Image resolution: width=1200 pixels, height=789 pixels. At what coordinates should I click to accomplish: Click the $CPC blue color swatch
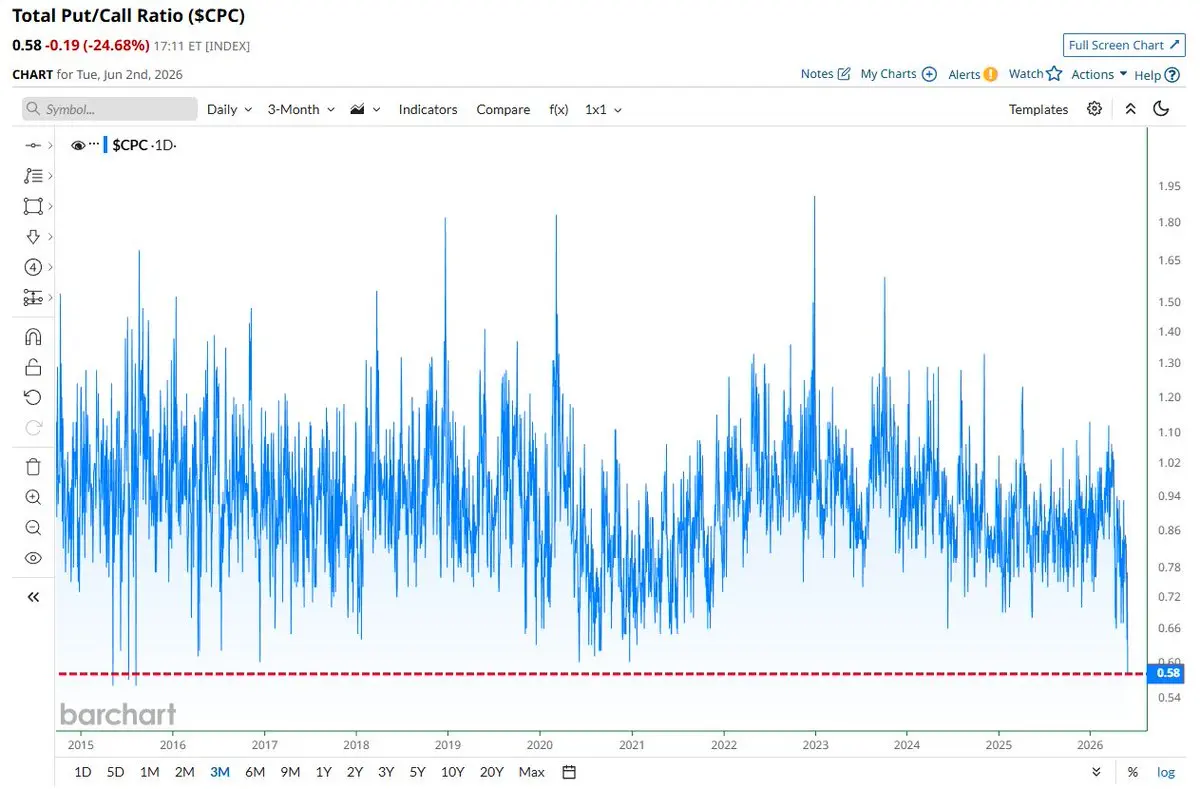[x=105, y=145]
